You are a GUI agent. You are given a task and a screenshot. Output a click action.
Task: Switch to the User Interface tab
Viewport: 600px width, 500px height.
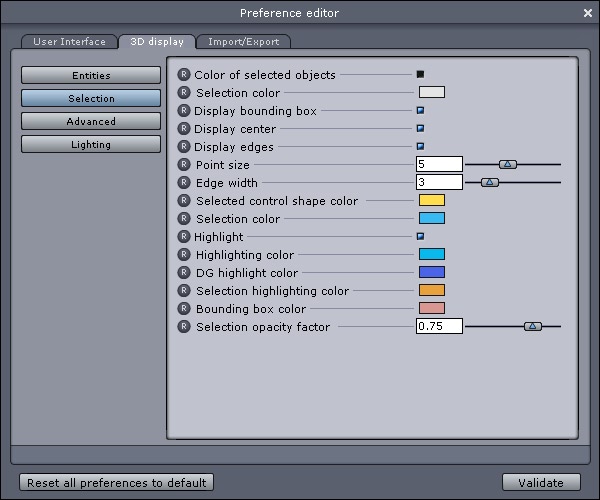point(69,41)
